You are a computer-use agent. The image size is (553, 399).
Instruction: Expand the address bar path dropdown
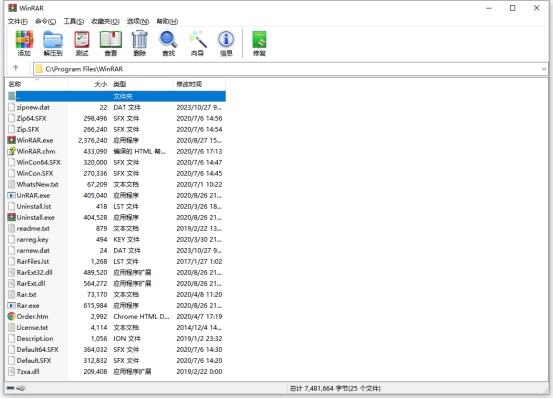coord(543,69)
